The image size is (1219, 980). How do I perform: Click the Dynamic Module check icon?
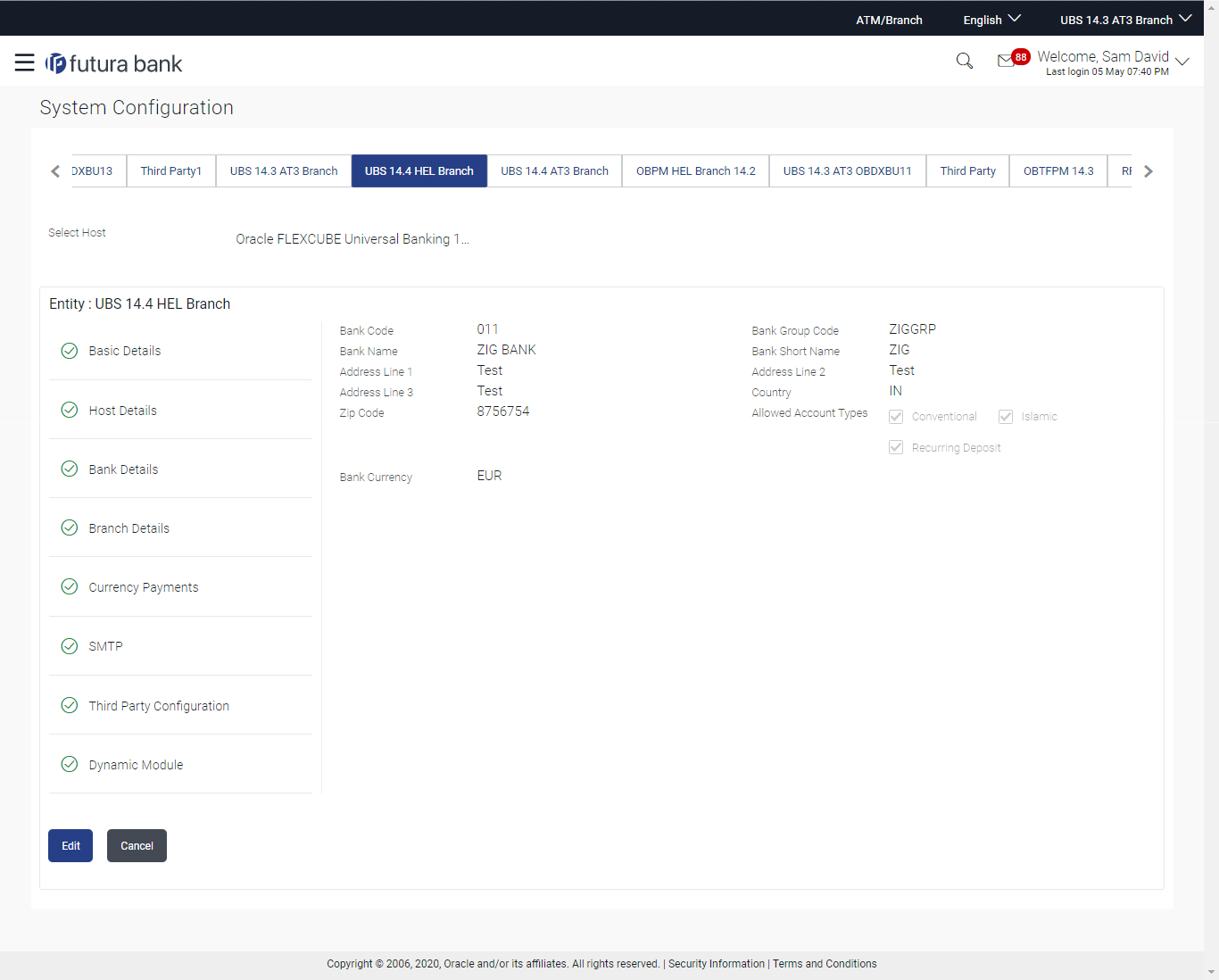(70, 764)
